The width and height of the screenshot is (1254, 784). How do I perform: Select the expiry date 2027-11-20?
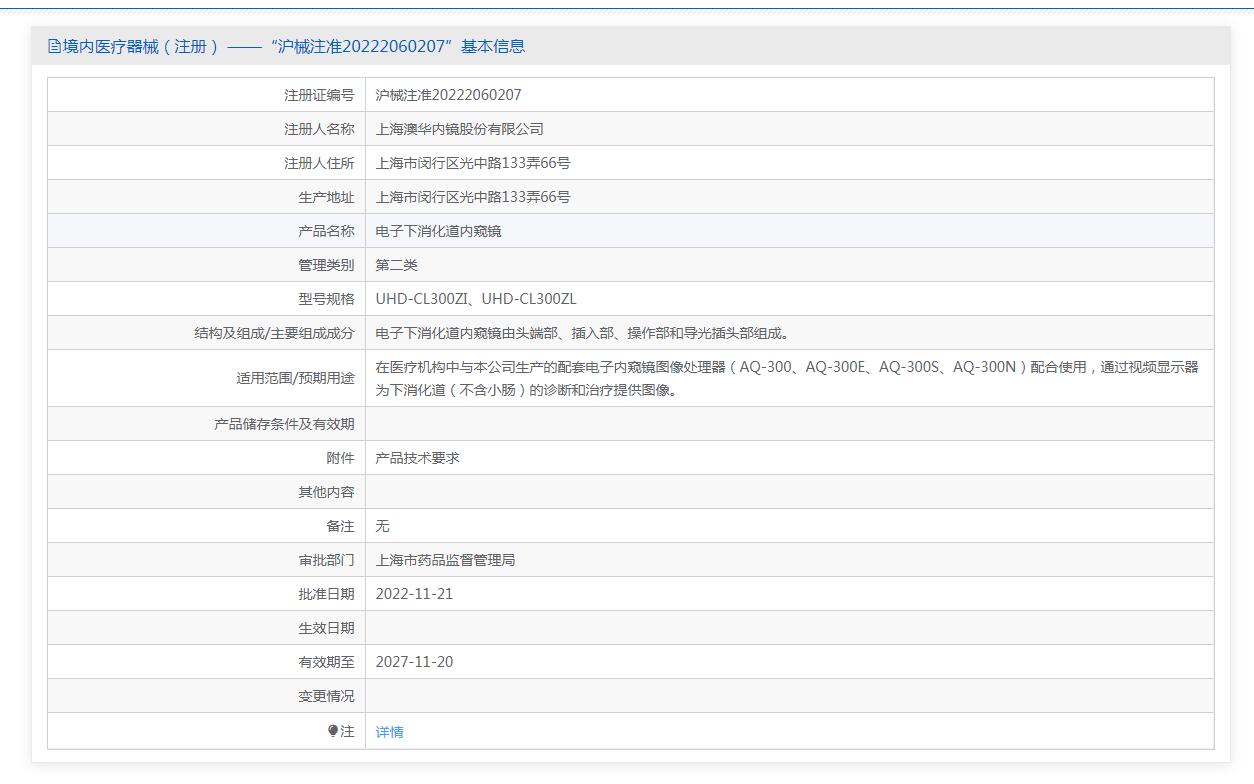tap(414, 662)
